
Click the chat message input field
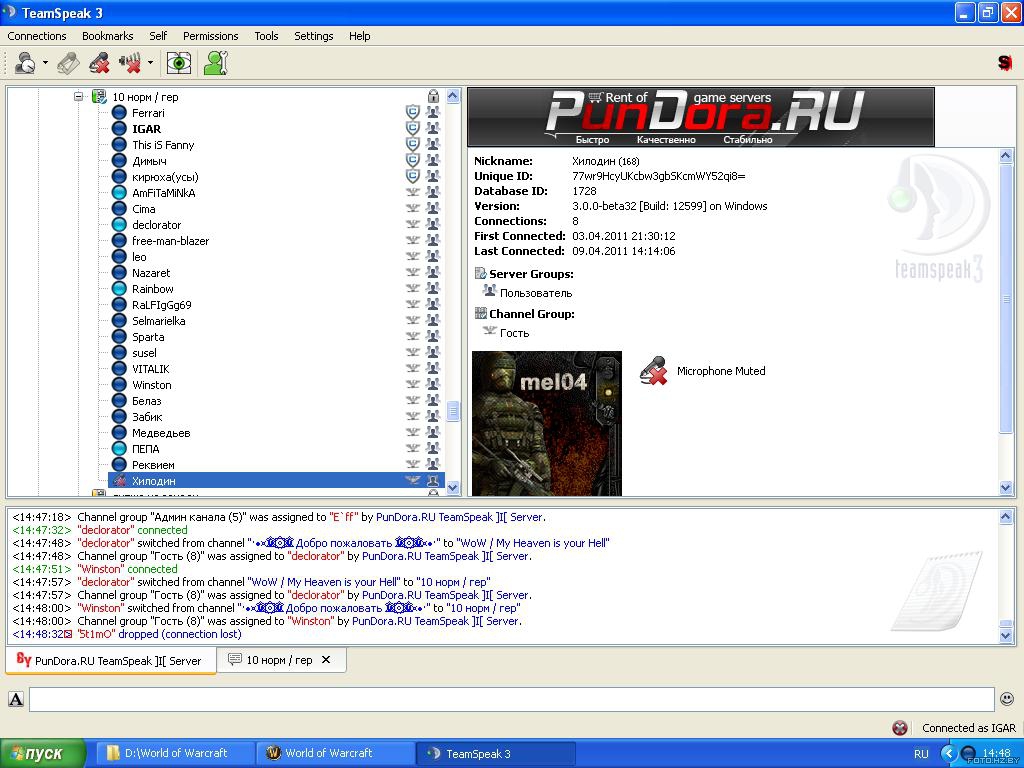(511, 699)
